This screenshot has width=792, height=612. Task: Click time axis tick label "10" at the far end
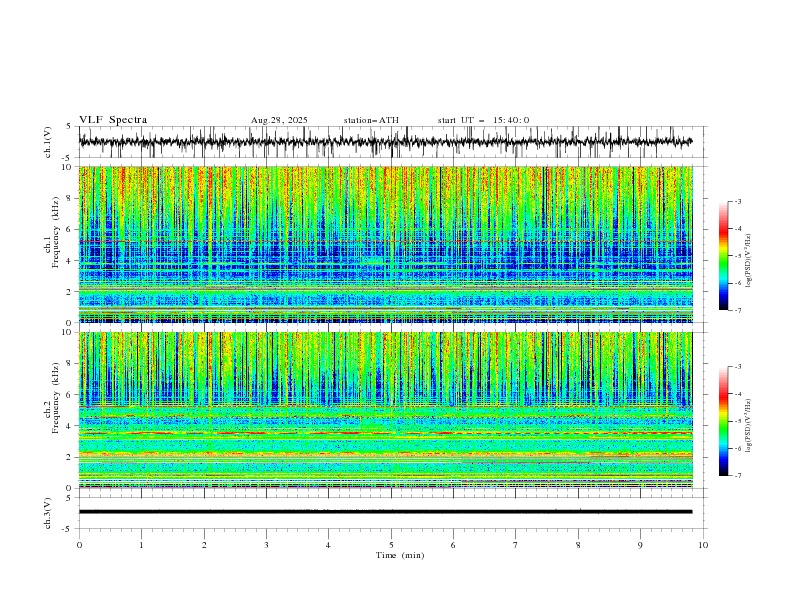point(703,545)
